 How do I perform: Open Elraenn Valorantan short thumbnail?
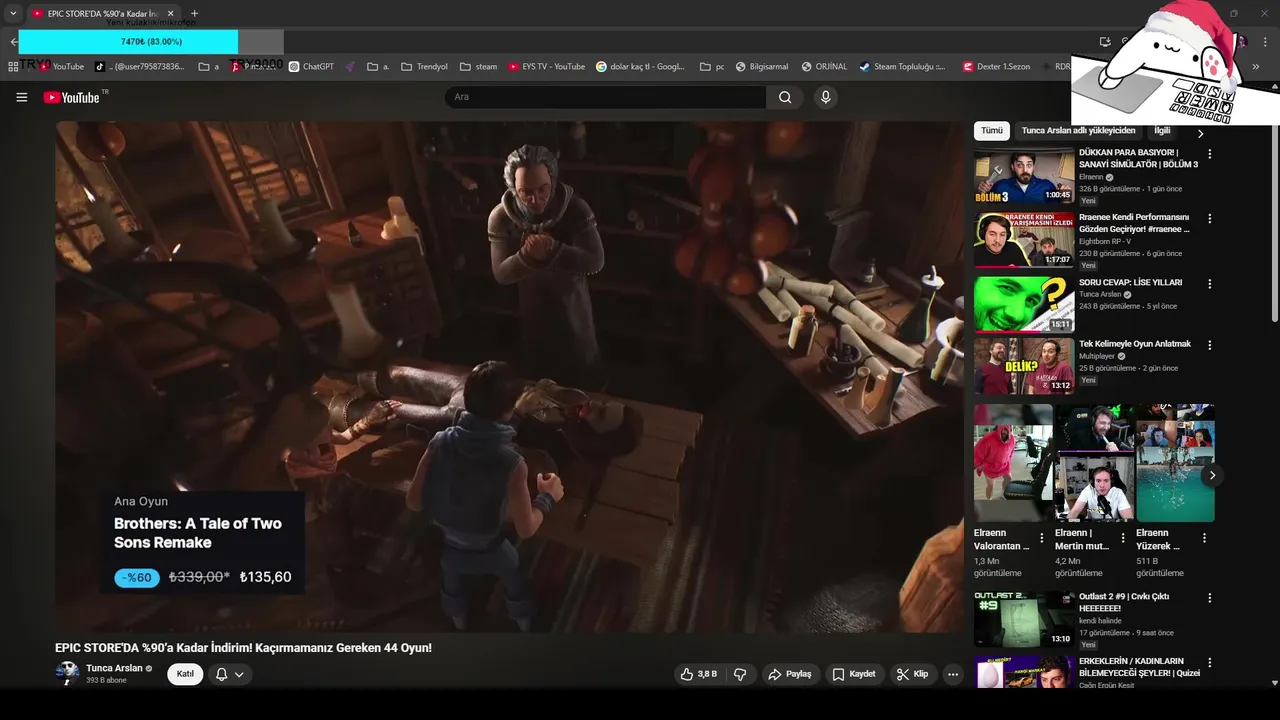1013,463
